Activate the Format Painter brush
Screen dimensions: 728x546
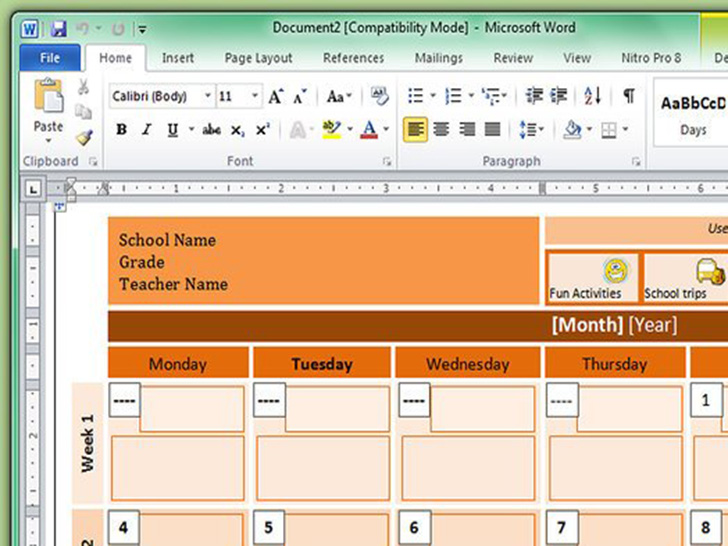[84, 137]
